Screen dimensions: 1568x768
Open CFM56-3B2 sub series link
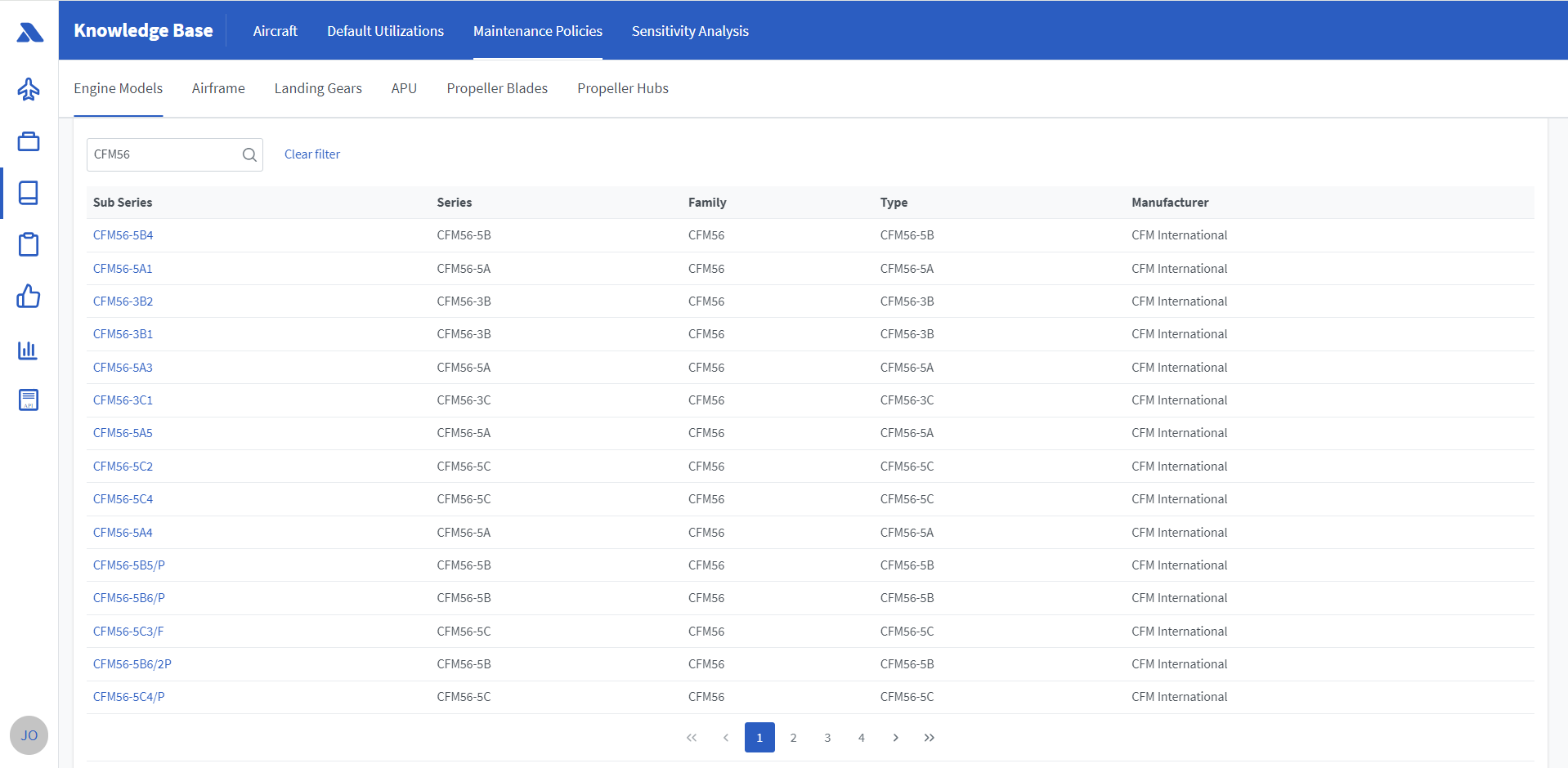pos(123,301)
